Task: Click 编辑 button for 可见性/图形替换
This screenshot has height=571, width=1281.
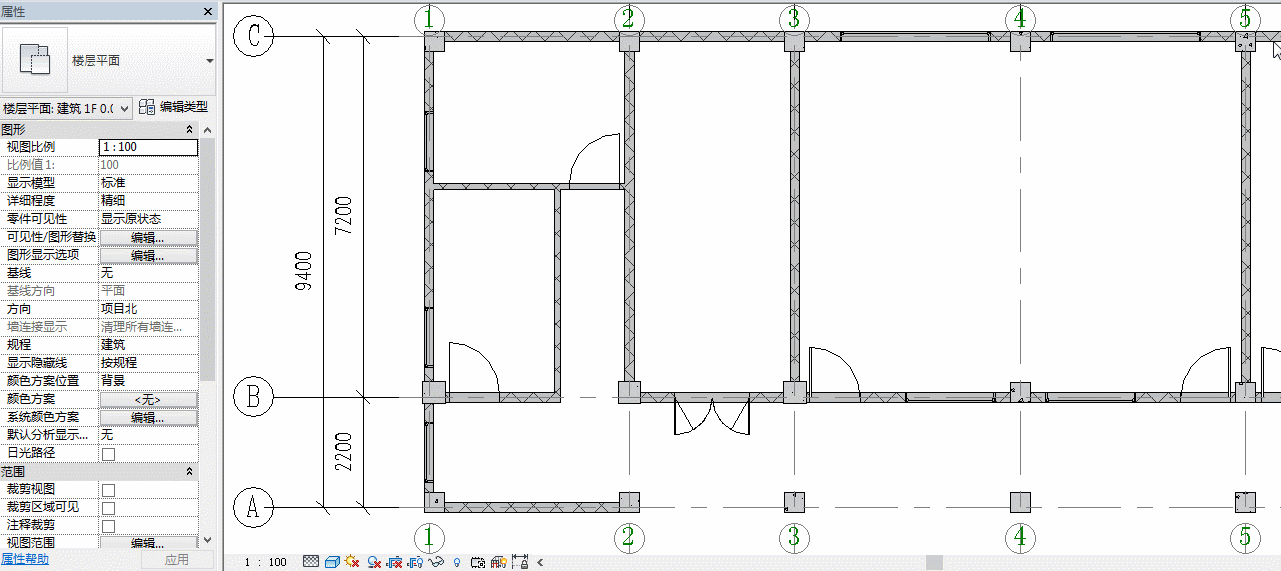Action: point(148,237)
